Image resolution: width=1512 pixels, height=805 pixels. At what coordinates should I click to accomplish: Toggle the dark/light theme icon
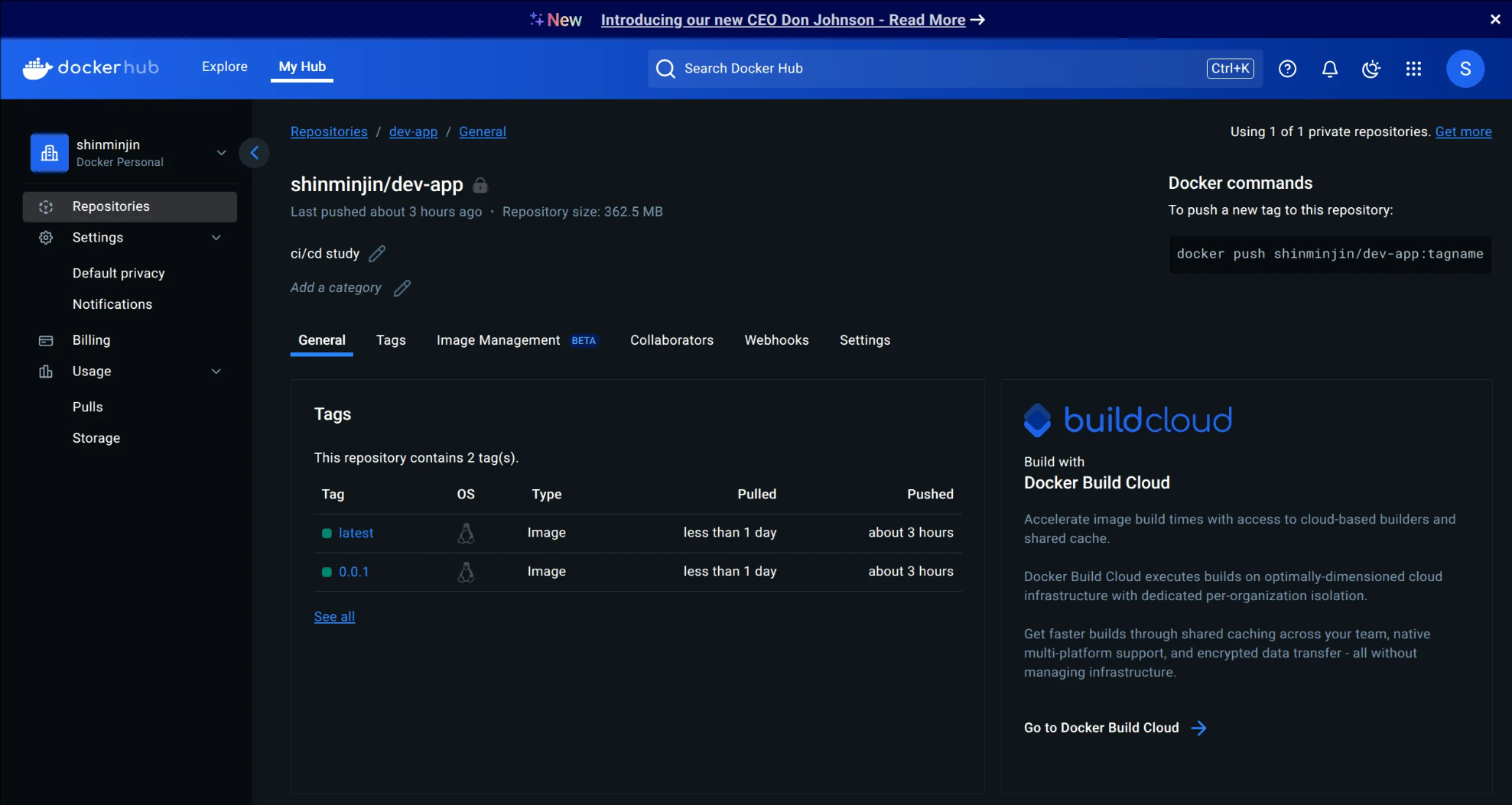coord(1371,69)
